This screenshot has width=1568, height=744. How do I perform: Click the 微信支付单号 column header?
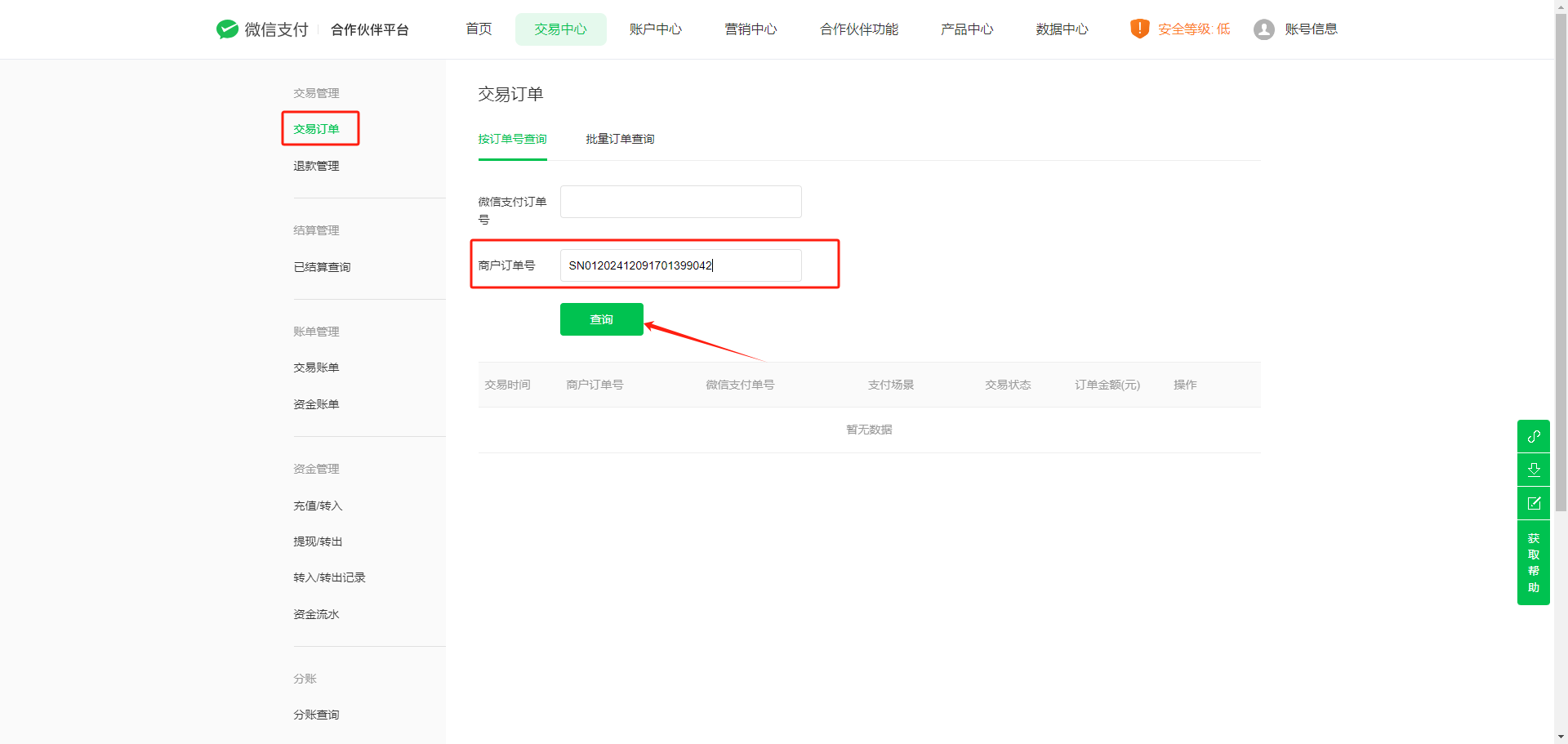point(740,385)
